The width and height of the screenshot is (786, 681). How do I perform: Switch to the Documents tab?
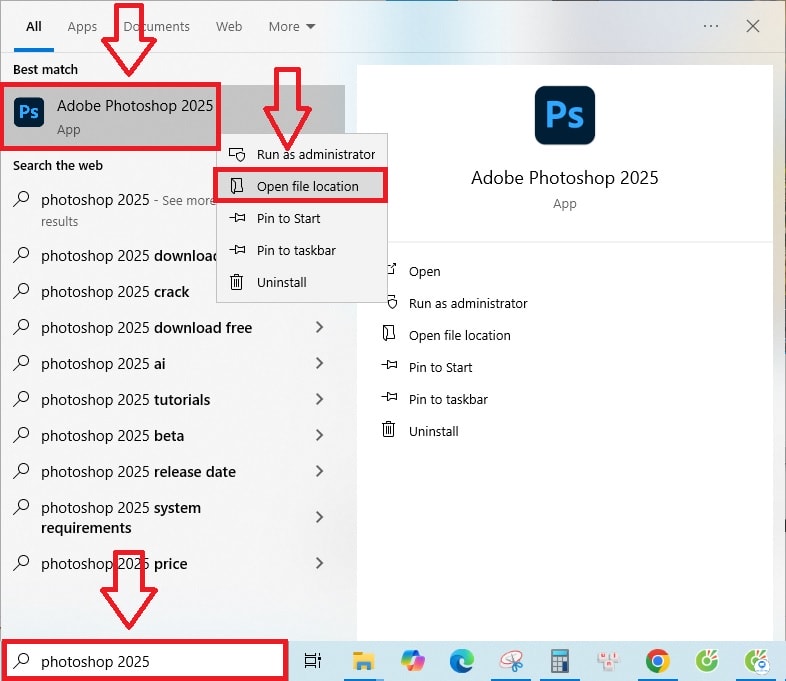(156, 26)
